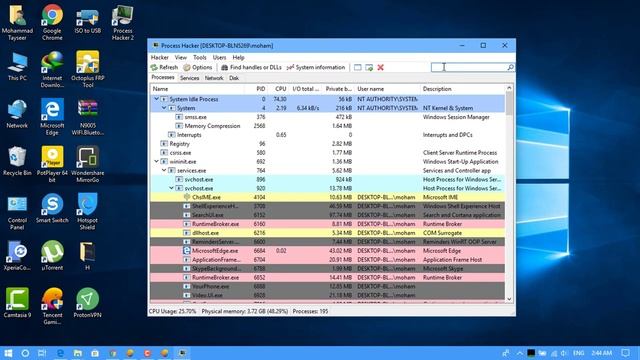
Task: Click the Refresh toolbar button
Action: tap(164, 67)
